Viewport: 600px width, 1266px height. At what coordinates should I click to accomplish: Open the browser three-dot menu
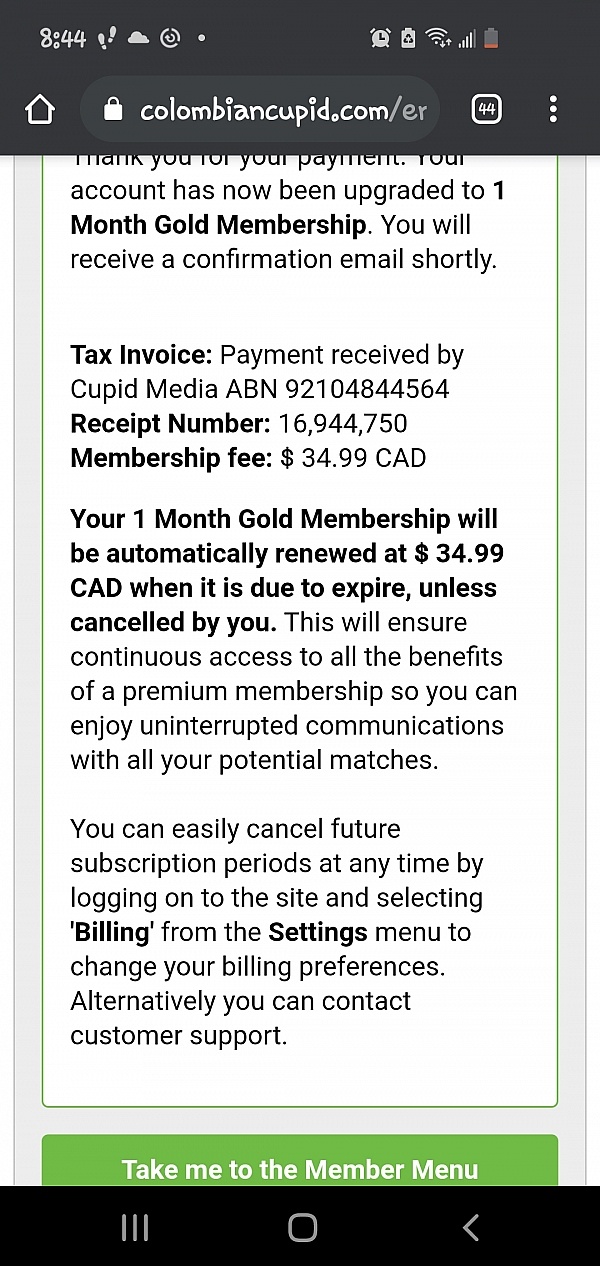[x=553, y=110]
